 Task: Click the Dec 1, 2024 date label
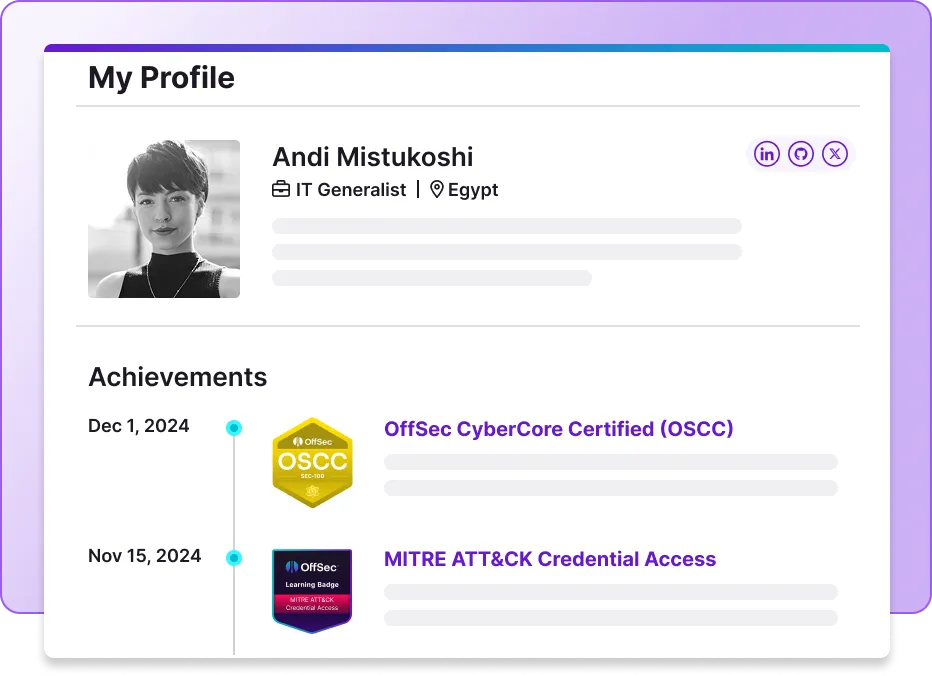138,425
